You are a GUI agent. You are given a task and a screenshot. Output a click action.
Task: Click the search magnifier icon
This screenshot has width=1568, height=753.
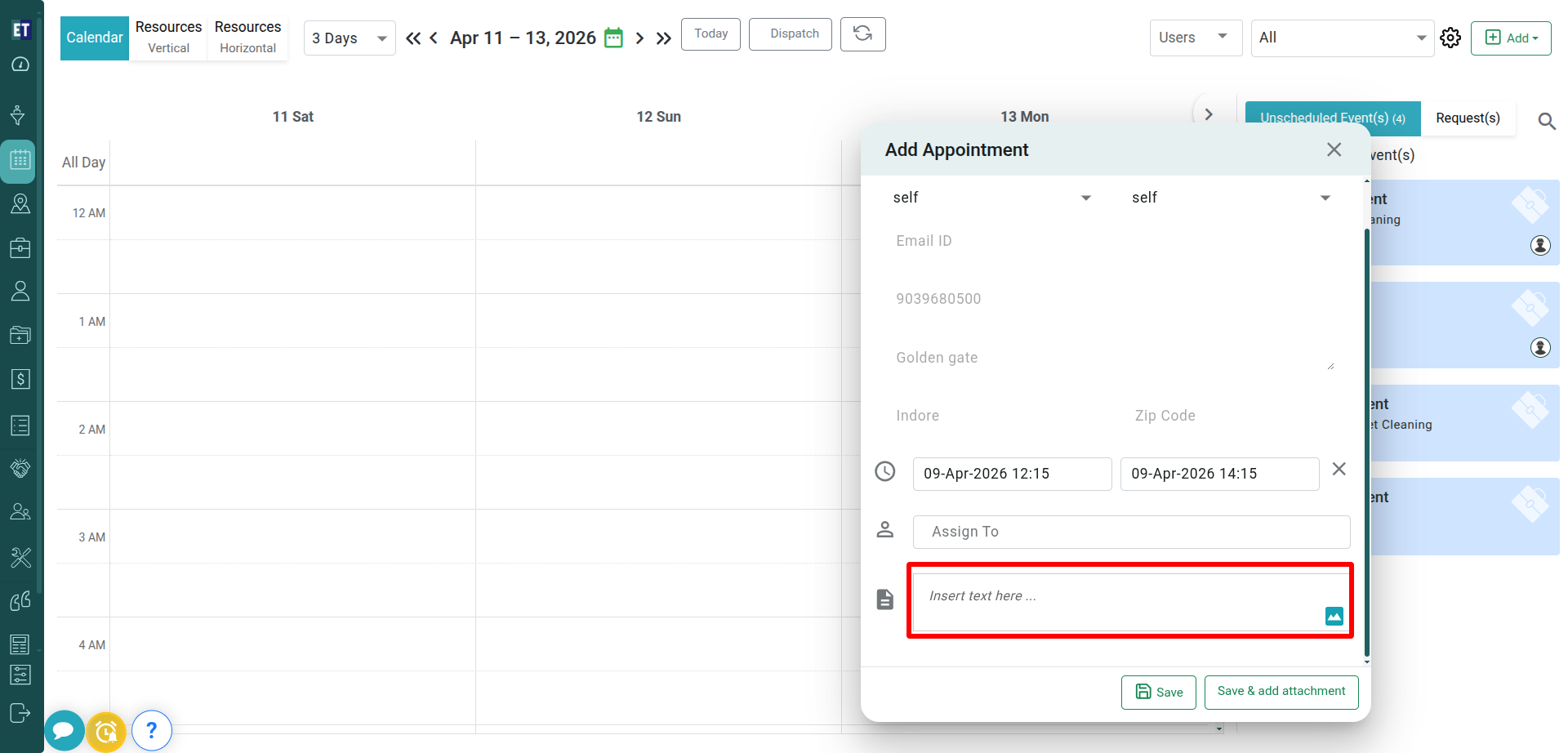(x=1546, y=122)
